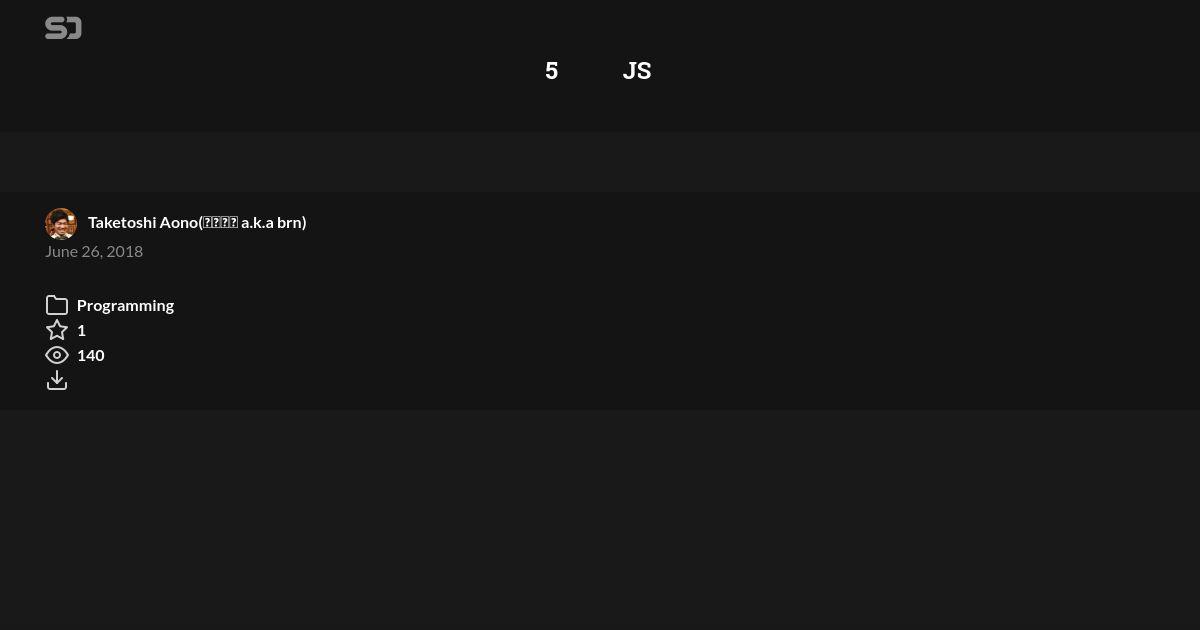Click the "JS" word in title
This screenshot has width=1200, height=630.
pyautogui.click(x=637, y=71)
